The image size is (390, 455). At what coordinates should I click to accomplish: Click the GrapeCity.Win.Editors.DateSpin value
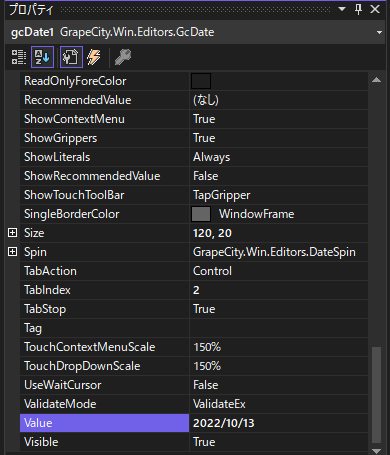click(x=274, y=252)
